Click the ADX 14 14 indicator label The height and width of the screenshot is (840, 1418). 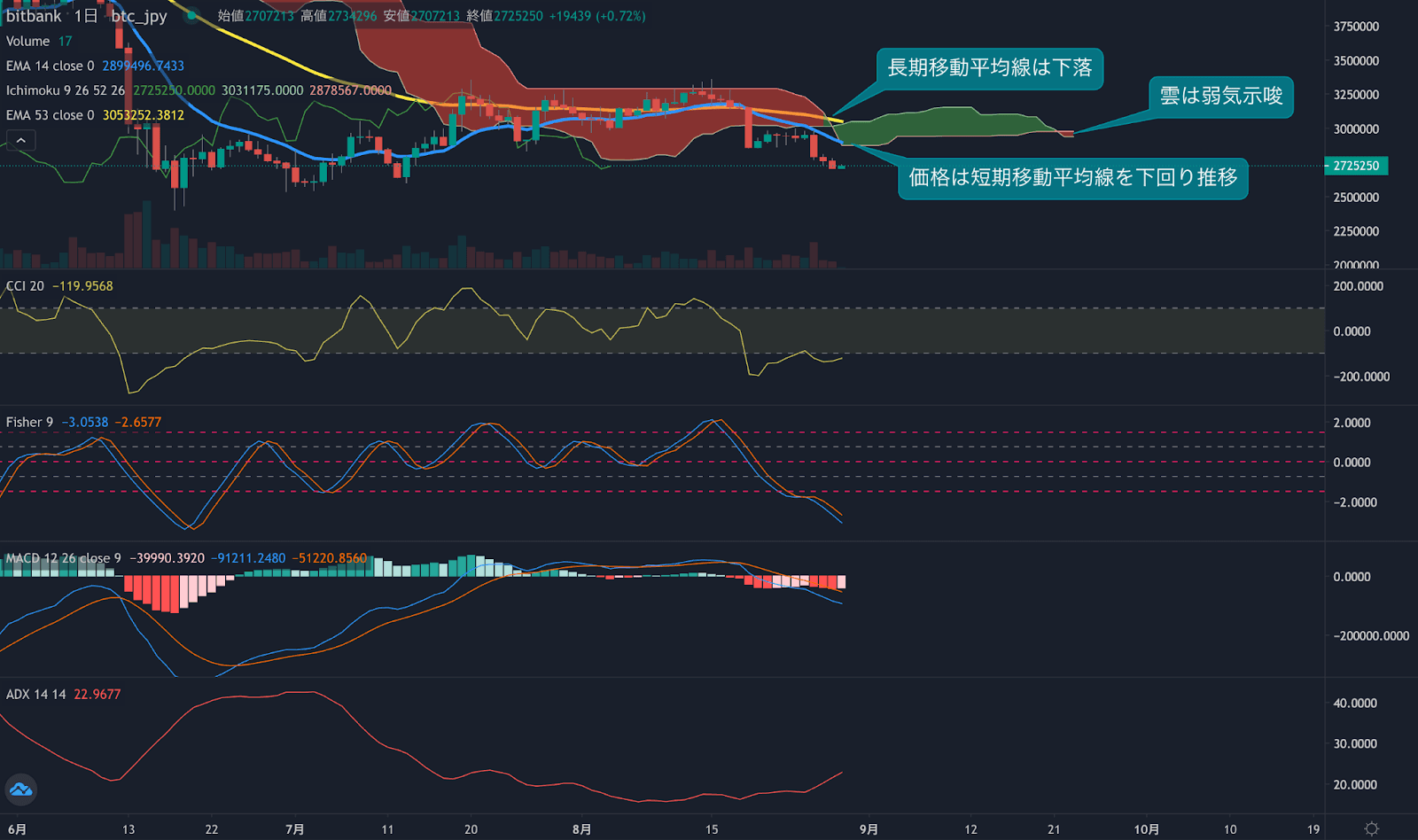click(x=35, y=695)
